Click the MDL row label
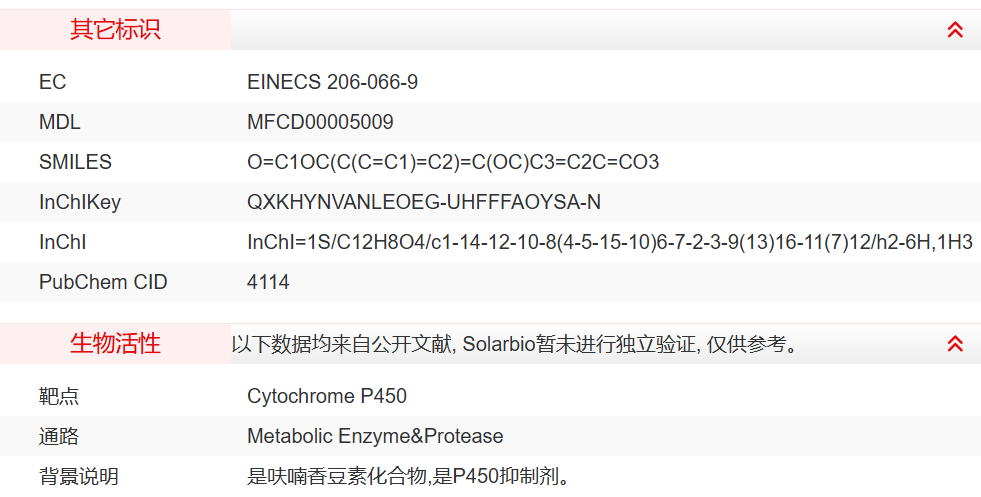The width and height of the screenshot is (981, 497). pos(59,122)
